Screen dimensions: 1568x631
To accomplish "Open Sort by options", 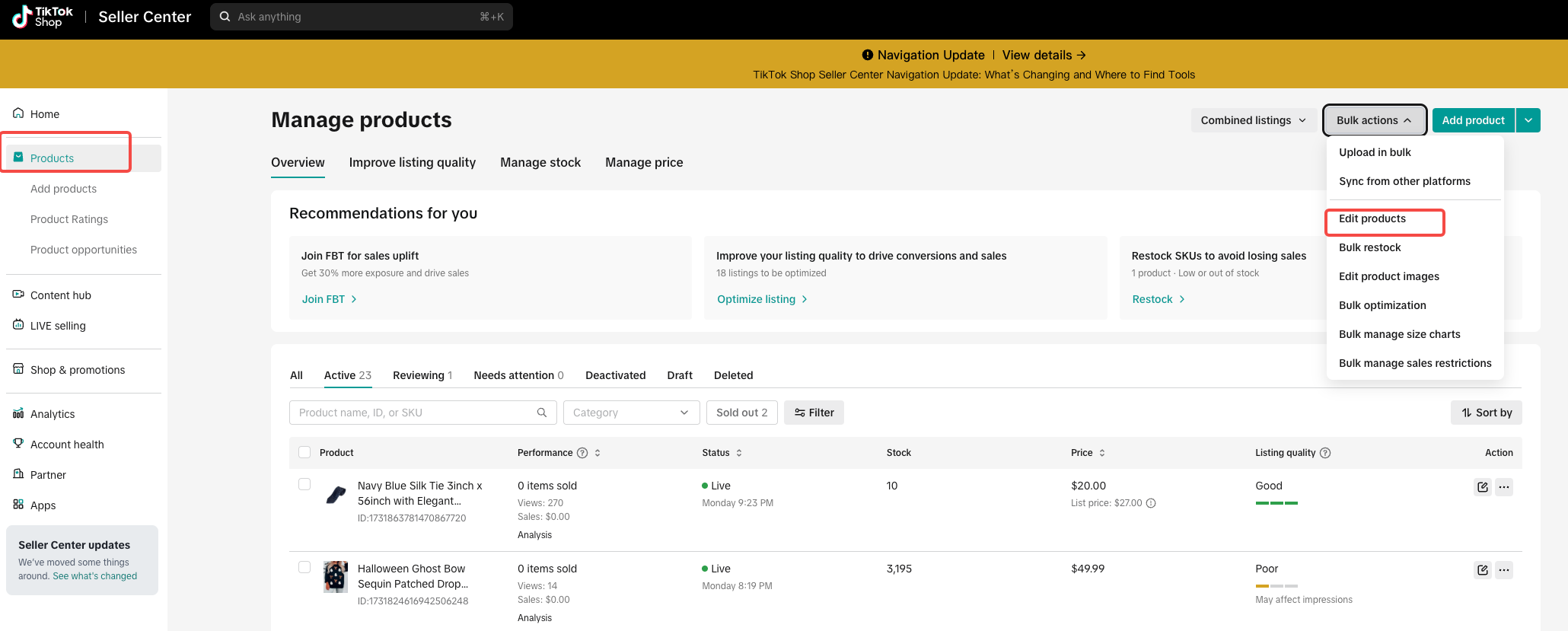I will 1487,413.
